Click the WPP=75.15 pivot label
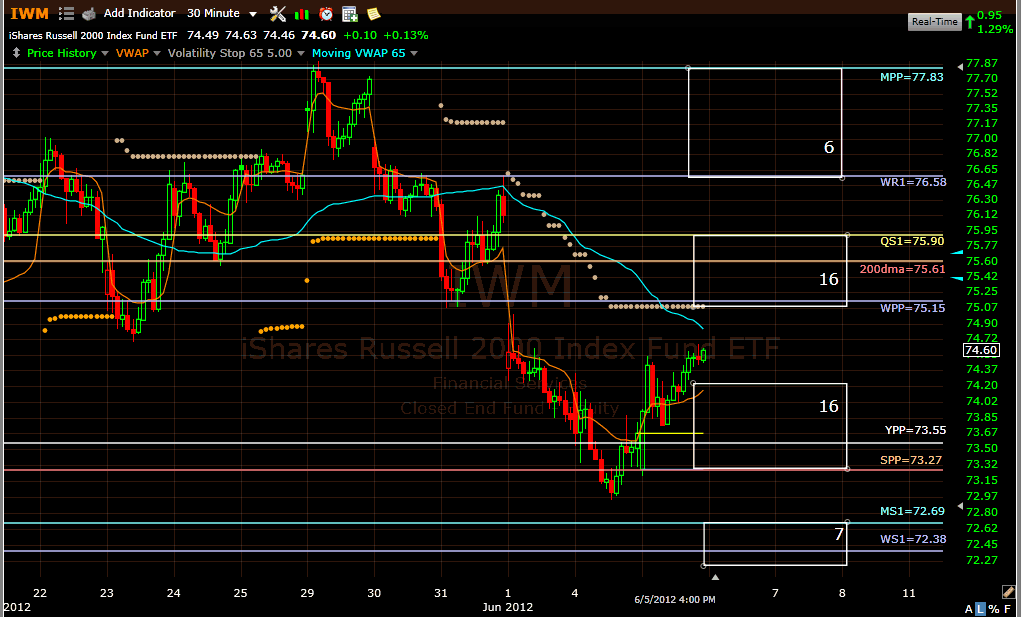Viewport: 1022px width, 617px height. click(912, 308)
